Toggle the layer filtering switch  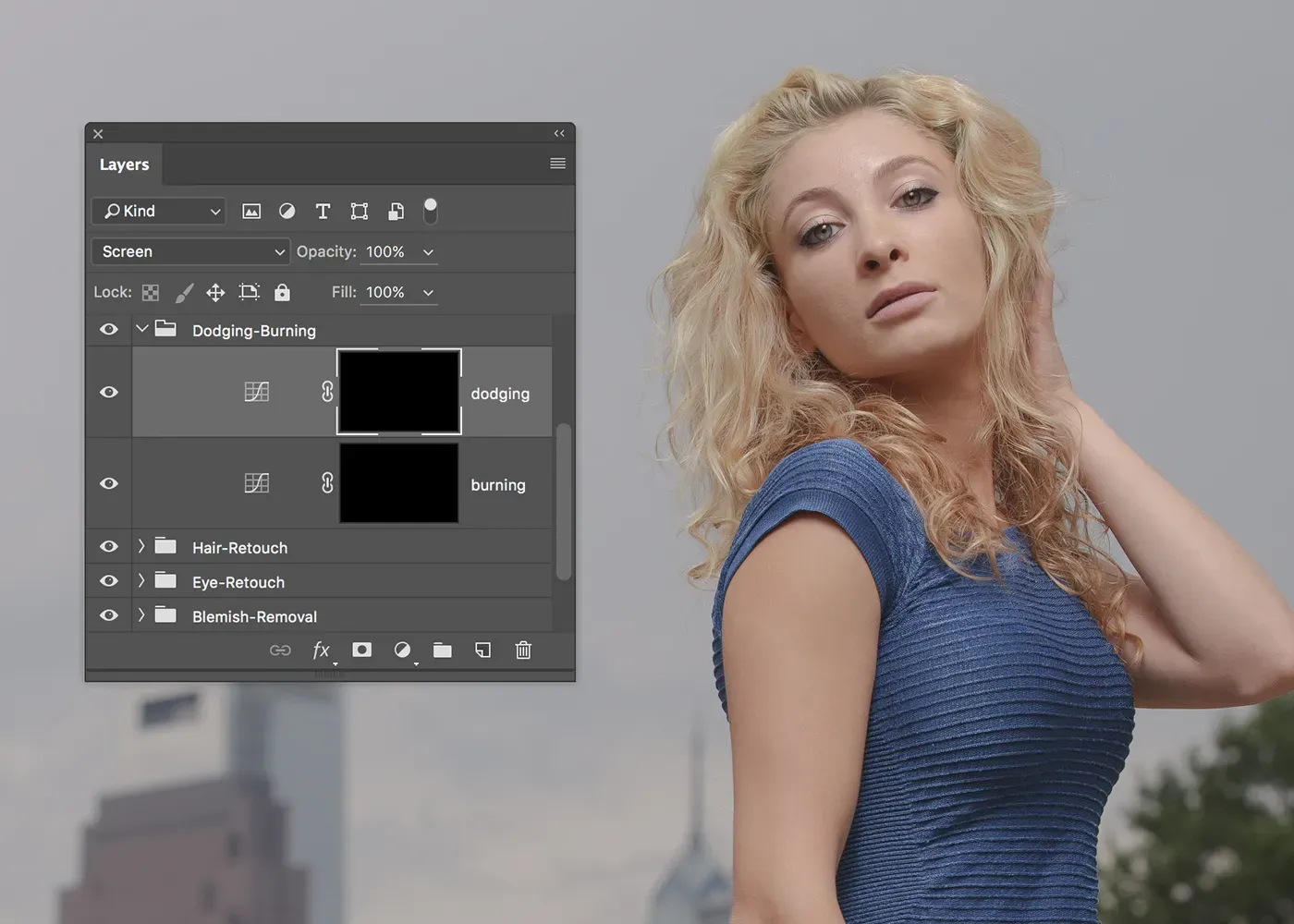[x=430, y=212]
